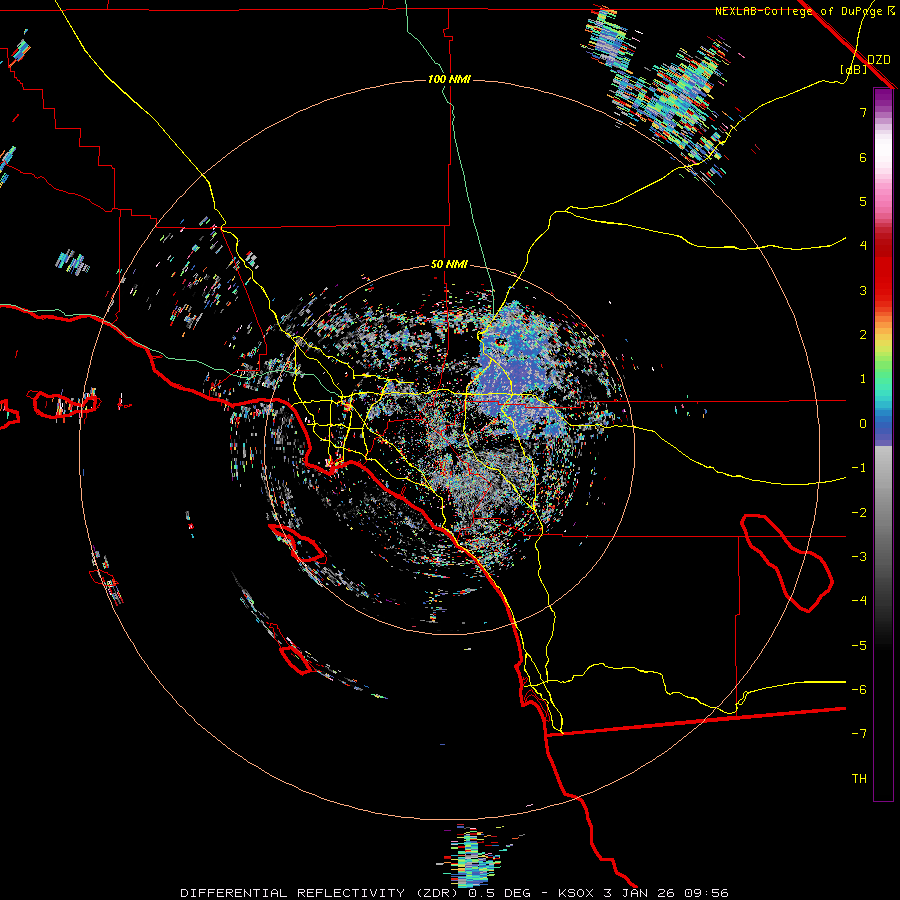Click the "50 NMI" range ring label
Image resolution: width=900 pixels, height=900 pixels.
click(x=449, y=265)
